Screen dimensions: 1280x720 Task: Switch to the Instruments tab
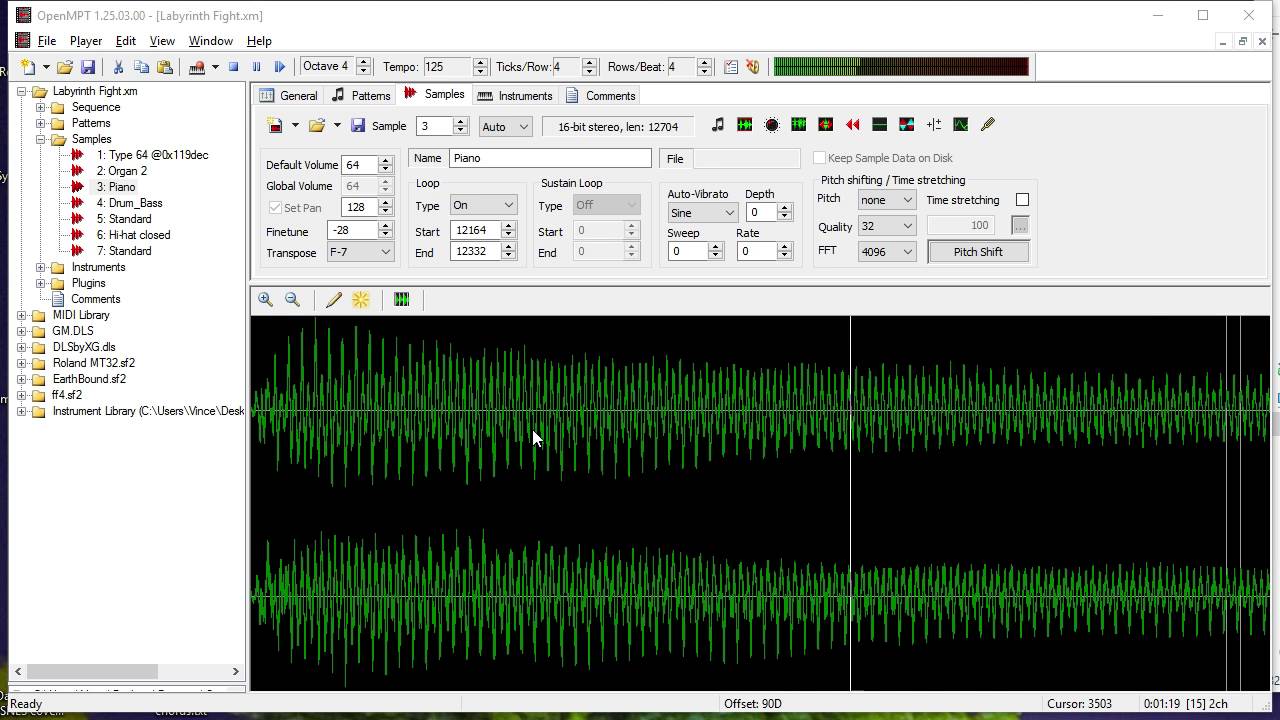(515, 96)
